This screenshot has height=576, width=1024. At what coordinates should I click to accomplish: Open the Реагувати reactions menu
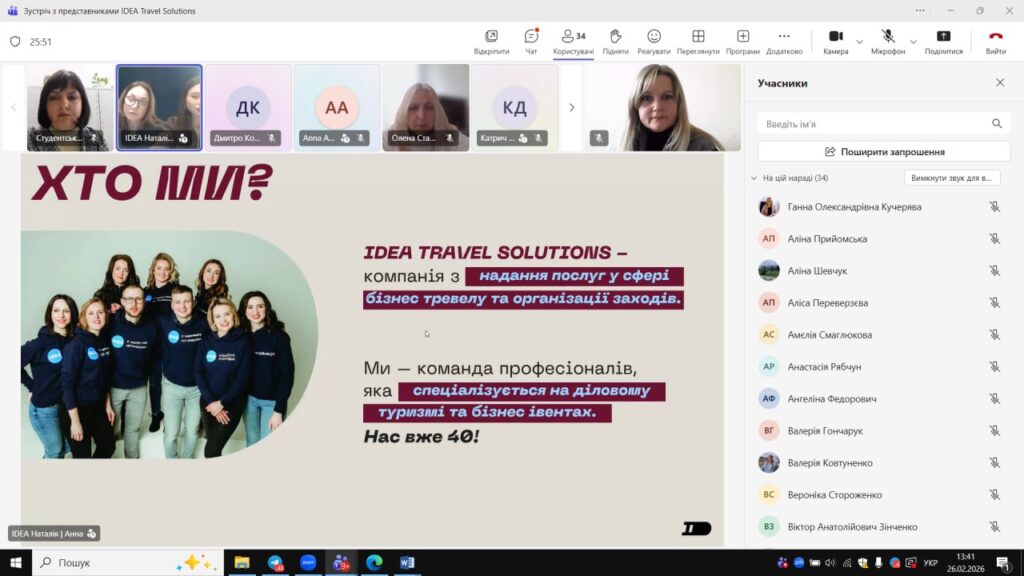click(x=654, y=41)
